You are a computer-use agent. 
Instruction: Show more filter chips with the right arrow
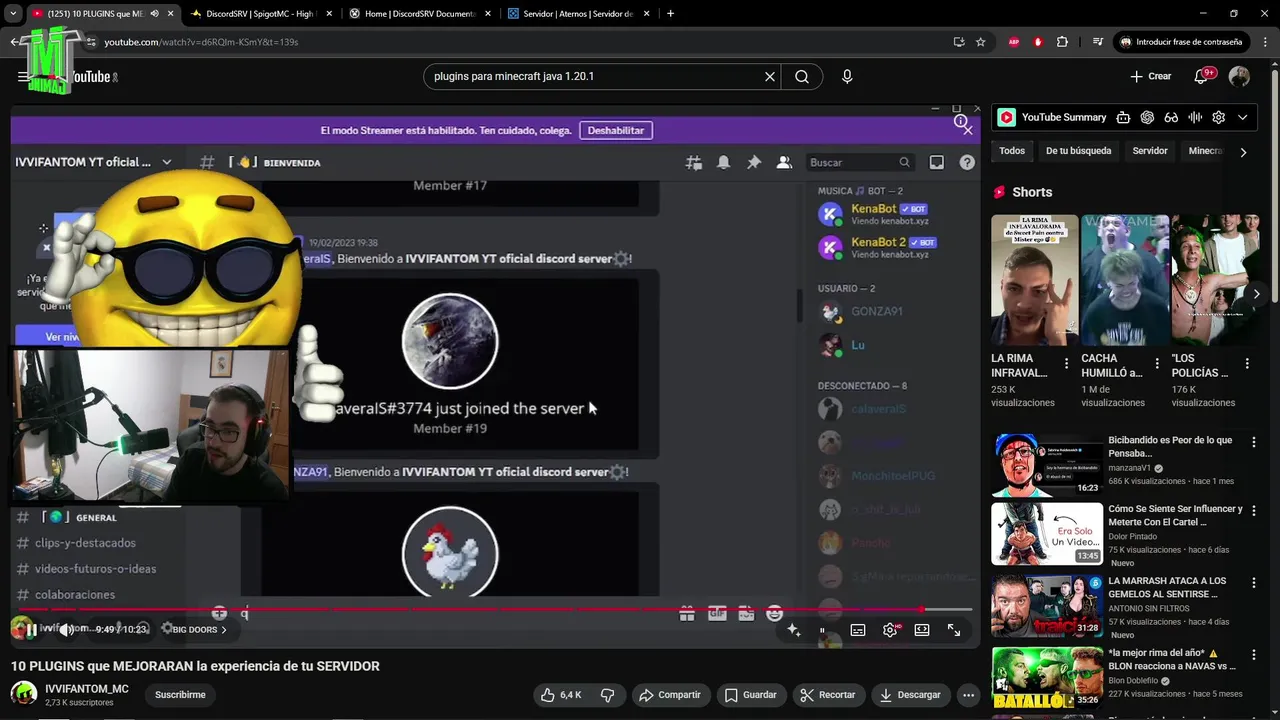click(x=1243, y=152)
